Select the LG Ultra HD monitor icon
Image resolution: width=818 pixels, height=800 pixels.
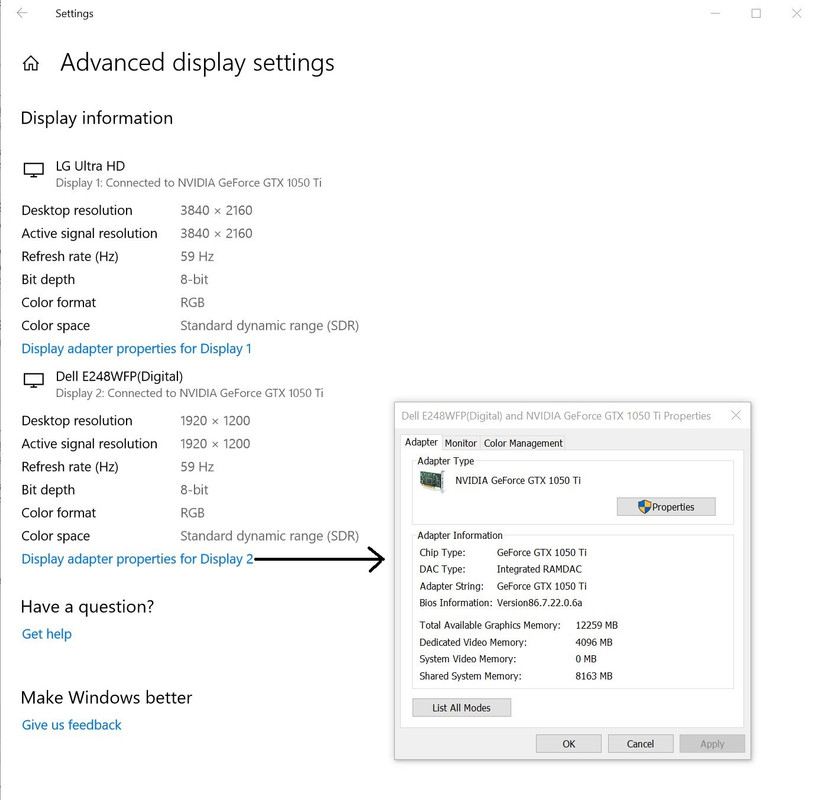tap(33, 170)
